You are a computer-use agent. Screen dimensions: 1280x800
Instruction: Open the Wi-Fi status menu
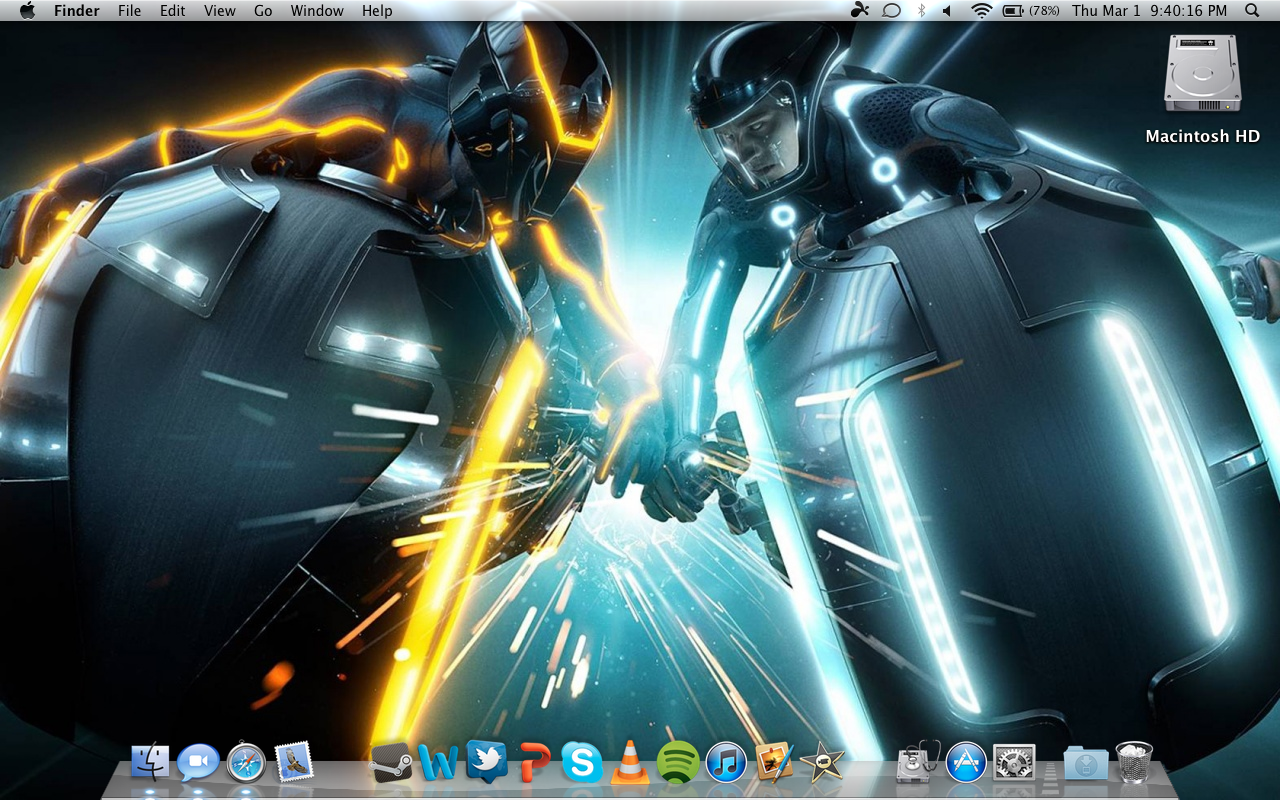click(982, 10)
